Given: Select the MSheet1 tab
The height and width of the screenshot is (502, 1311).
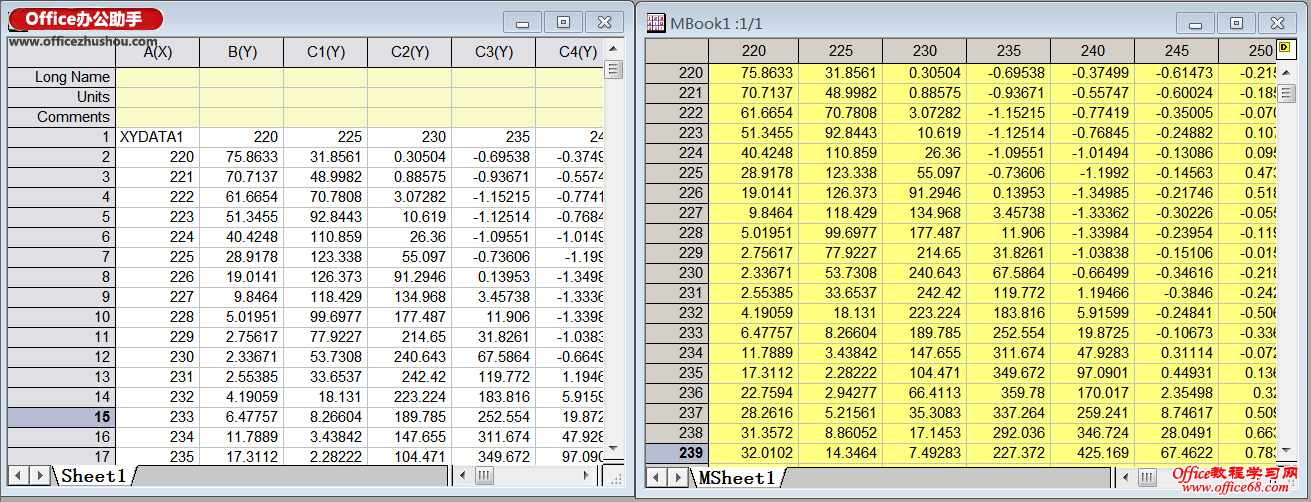Looking at the screenshot, I should point(737,478).
